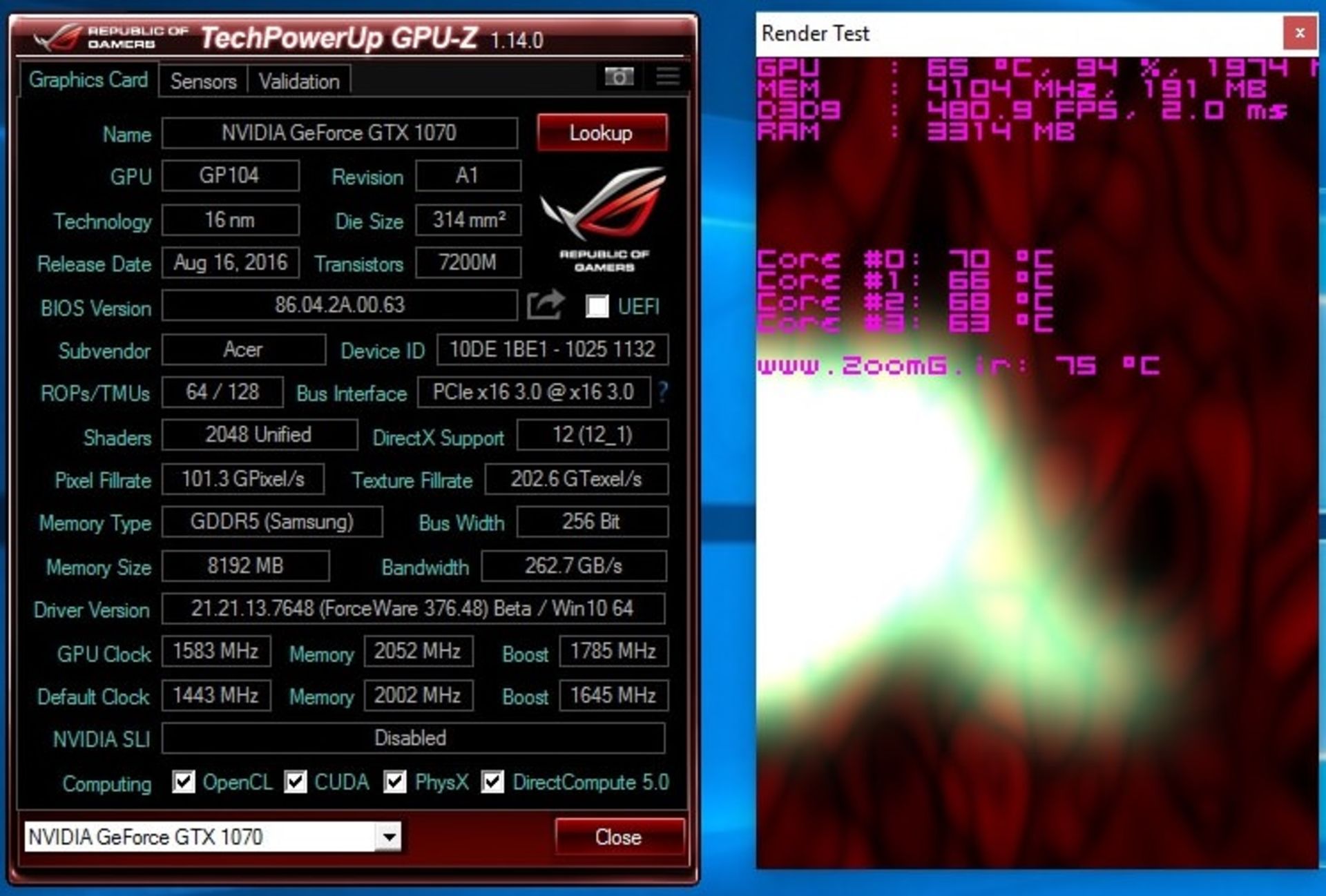Image resolution: width=1326 pixels, height=896 pixels.
Task: Click the BIOS export share icon
Action: (x=546, y=304)
